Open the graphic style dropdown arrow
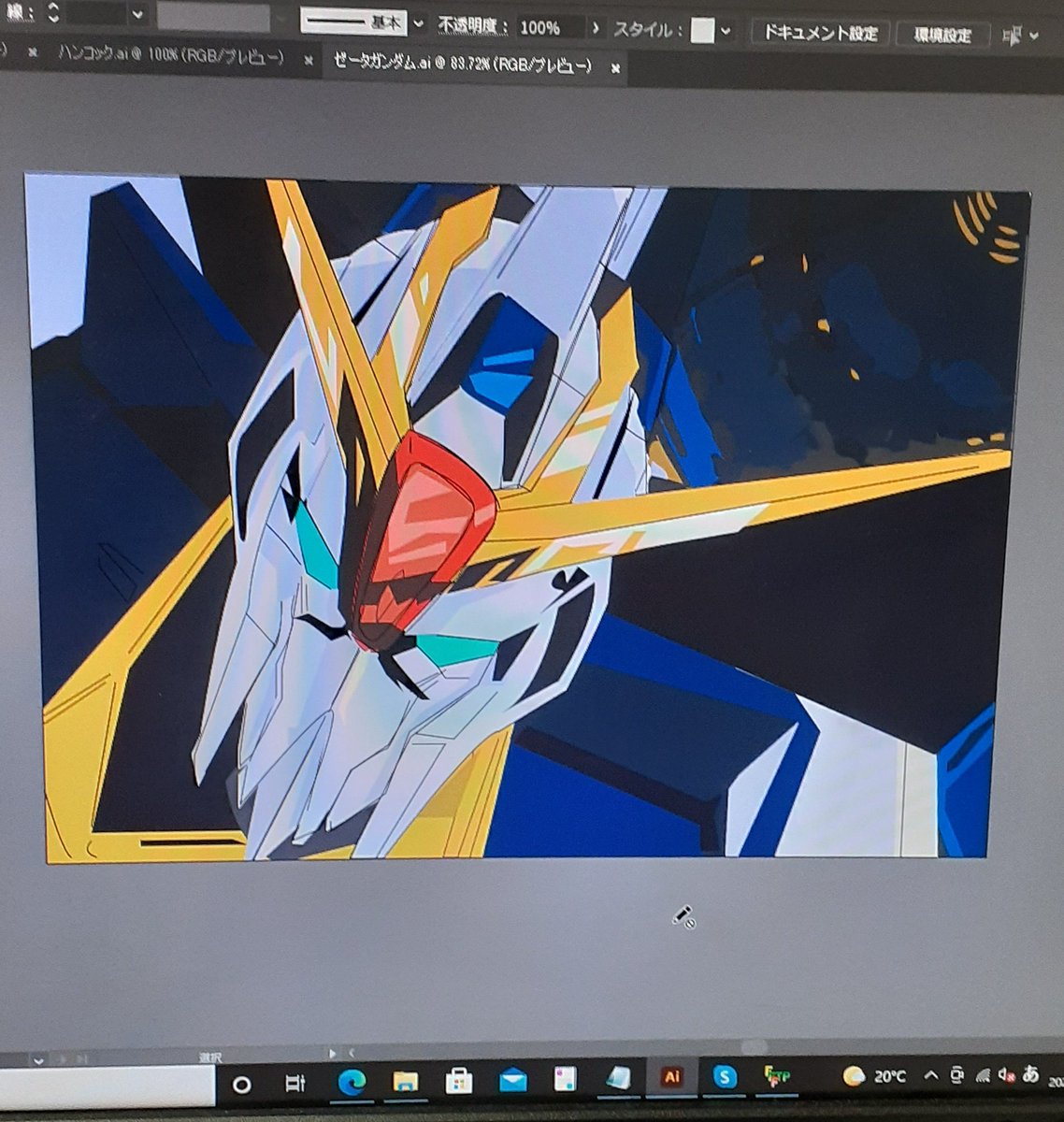 click(x=726, y=32)
